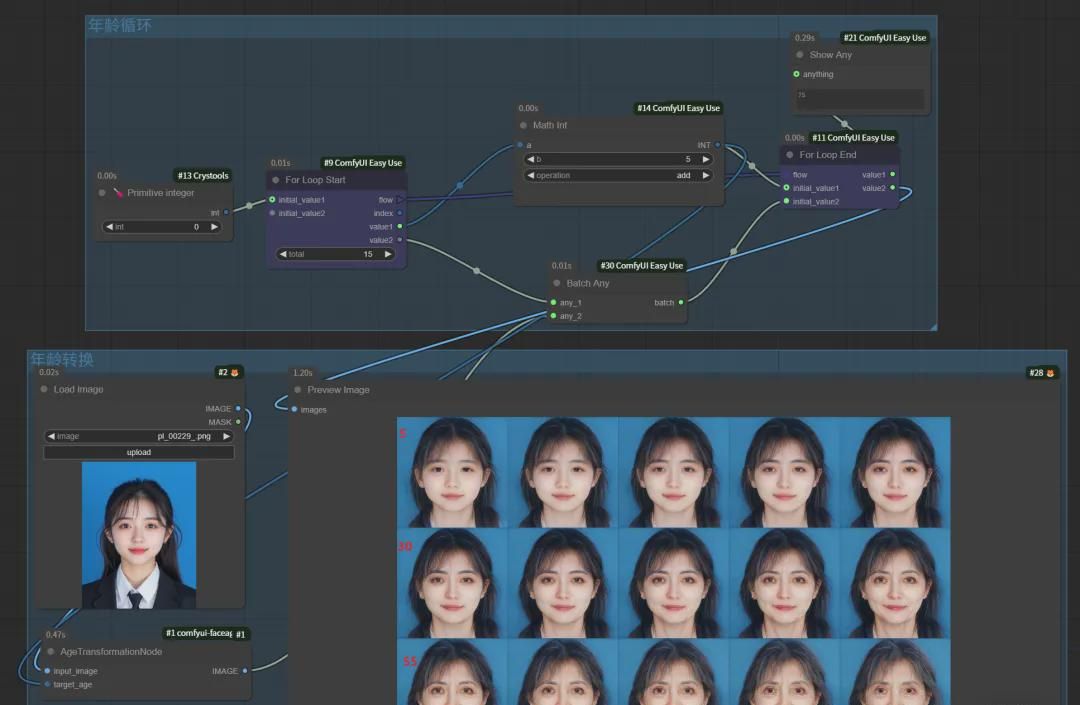
Task: Click the Primitive integer node's pin icon
Action: point(117,193)
